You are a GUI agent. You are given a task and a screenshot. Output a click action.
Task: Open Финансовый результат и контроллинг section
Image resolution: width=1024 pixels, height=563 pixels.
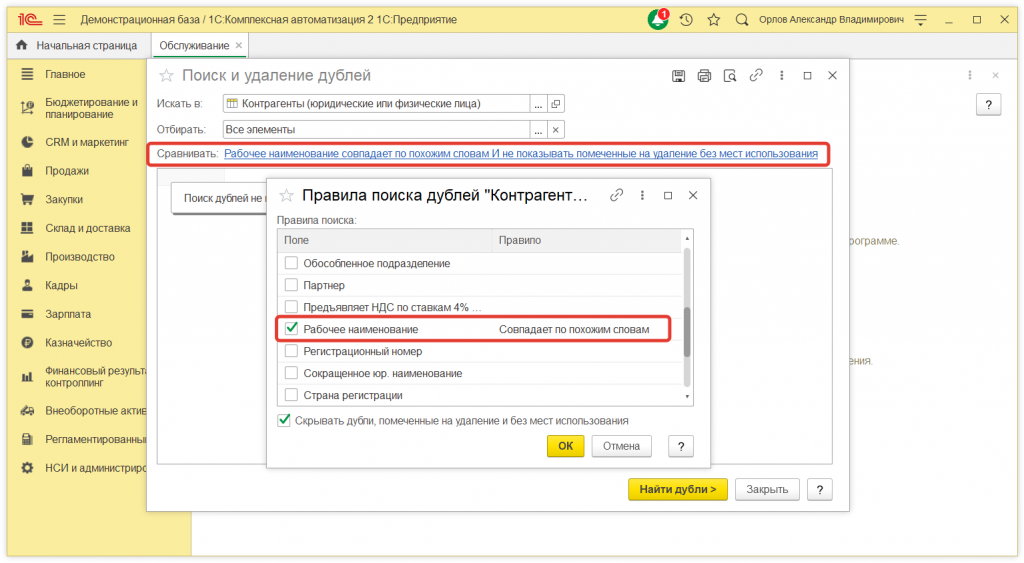coord(95,377)
